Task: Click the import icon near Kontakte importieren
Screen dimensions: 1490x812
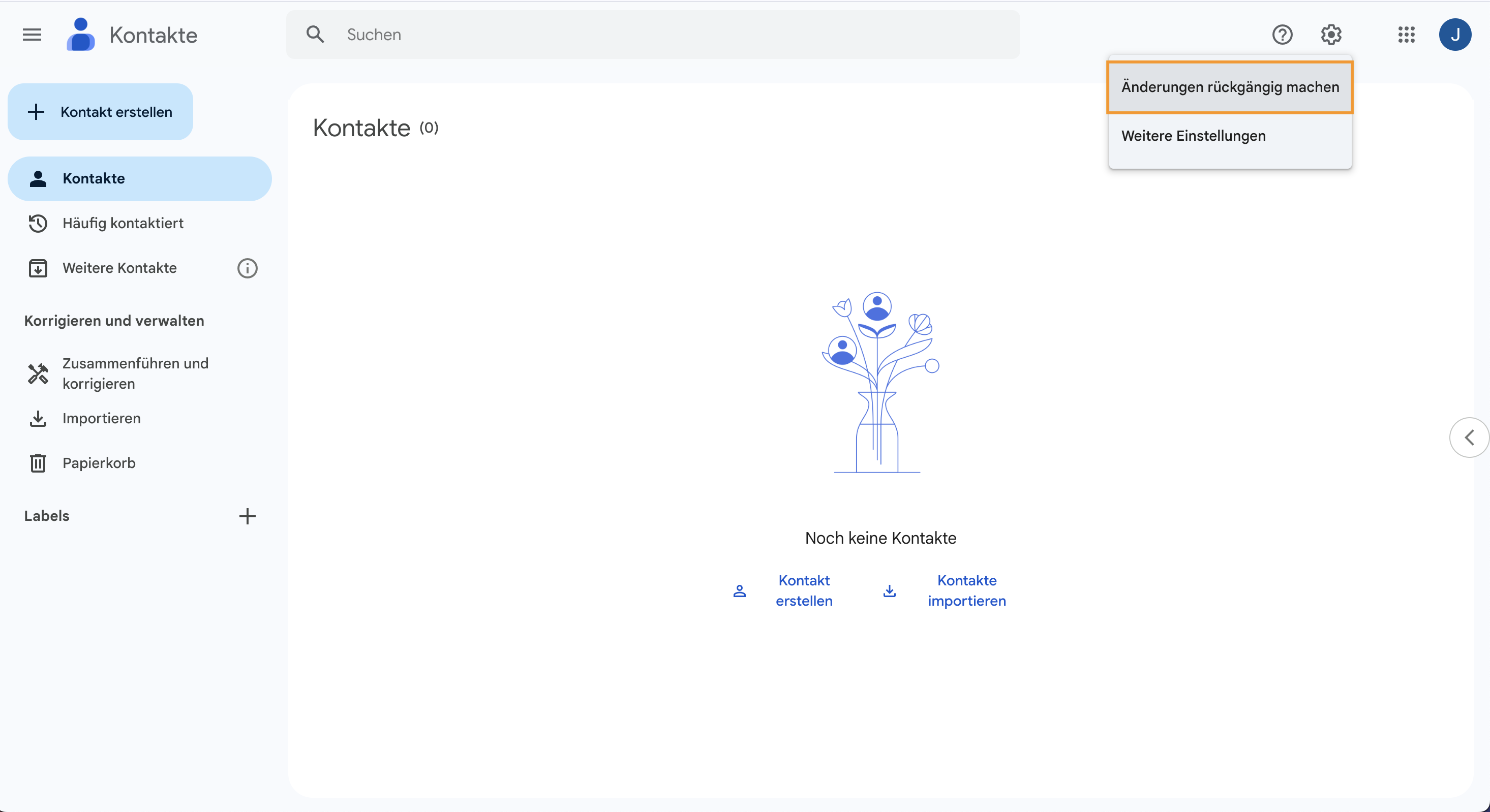Action: tap(890, 590)
